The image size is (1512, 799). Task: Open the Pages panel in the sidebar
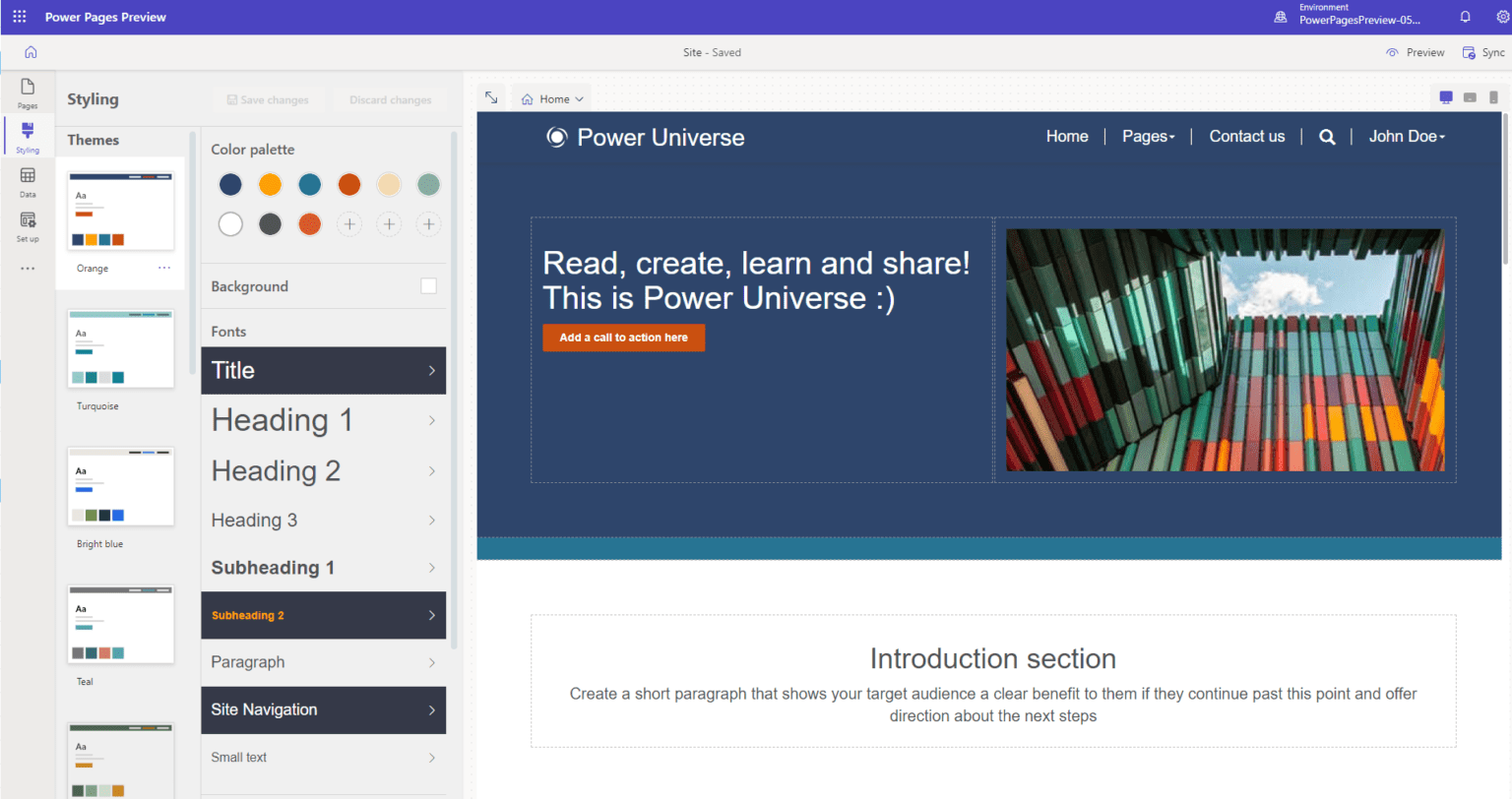27,93
